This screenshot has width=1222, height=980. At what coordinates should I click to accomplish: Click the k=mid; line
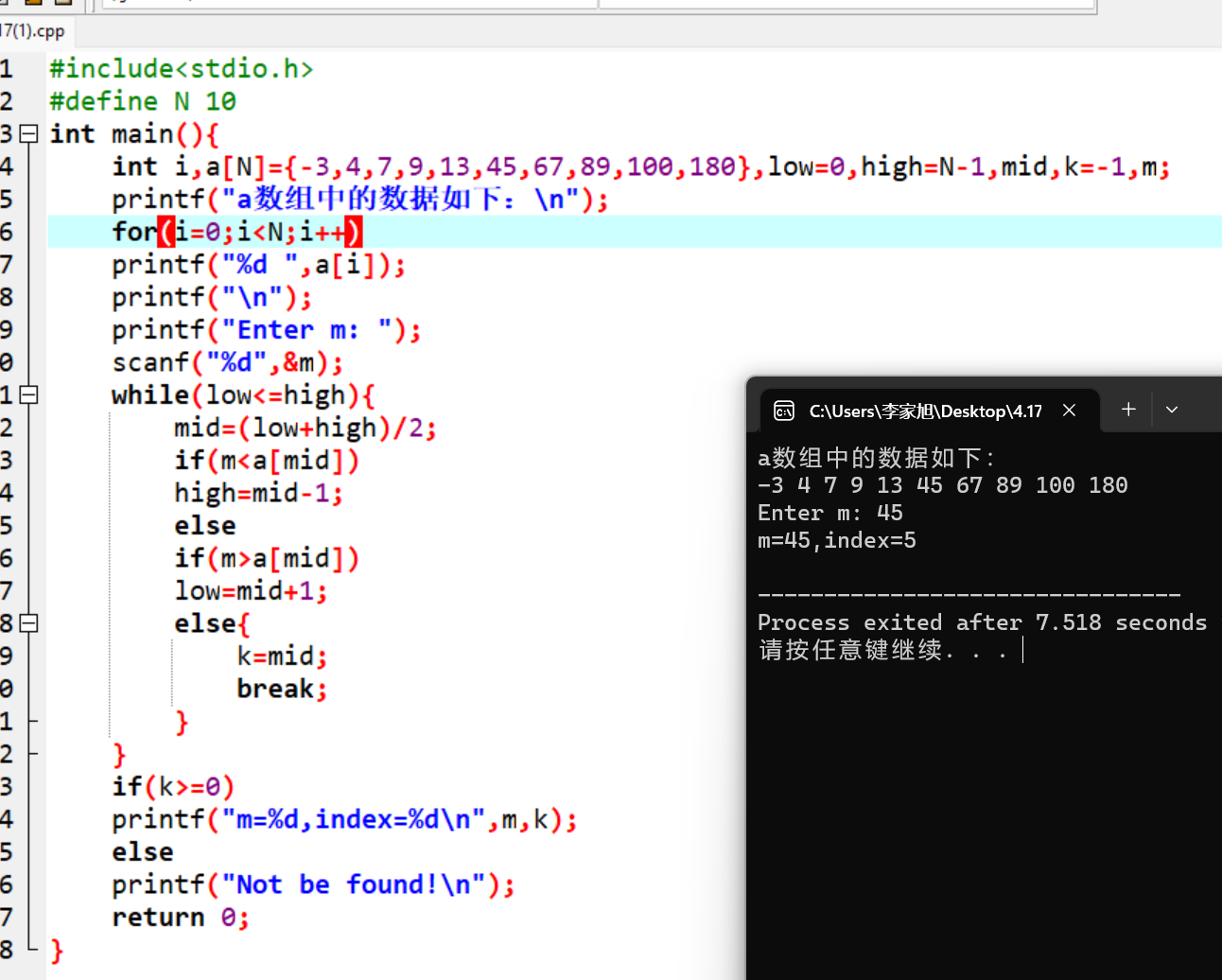(282, 656)
